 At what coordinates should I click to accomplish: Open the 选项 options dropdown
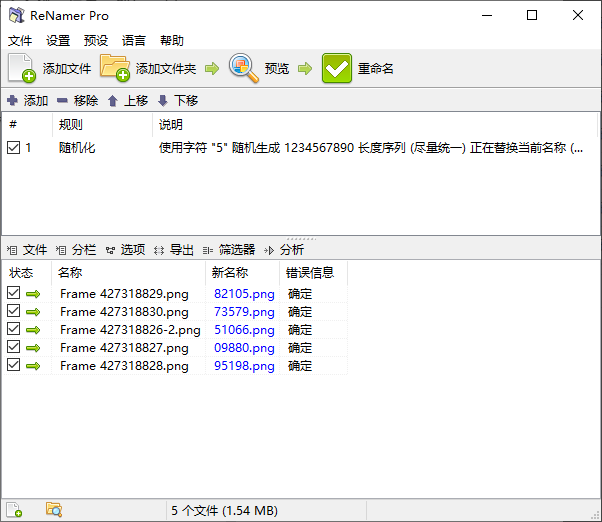pyautogui.click(x=126, y=250)
